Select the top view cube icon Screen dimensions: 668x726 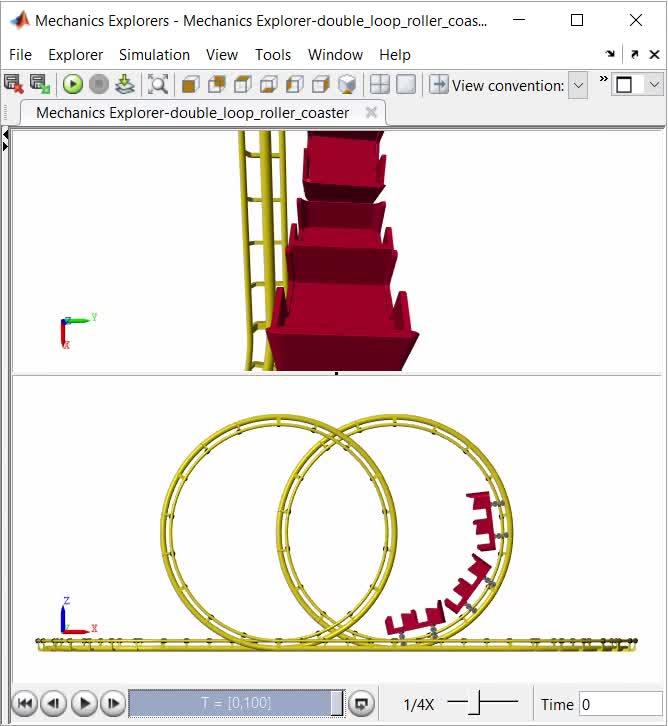pos(243,85)
